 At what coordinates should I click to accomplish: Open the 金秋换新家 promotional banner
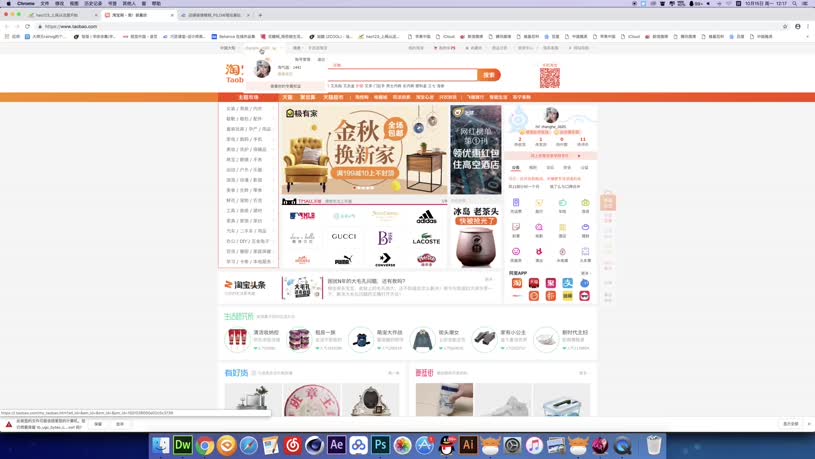click(x=364, y=150)
